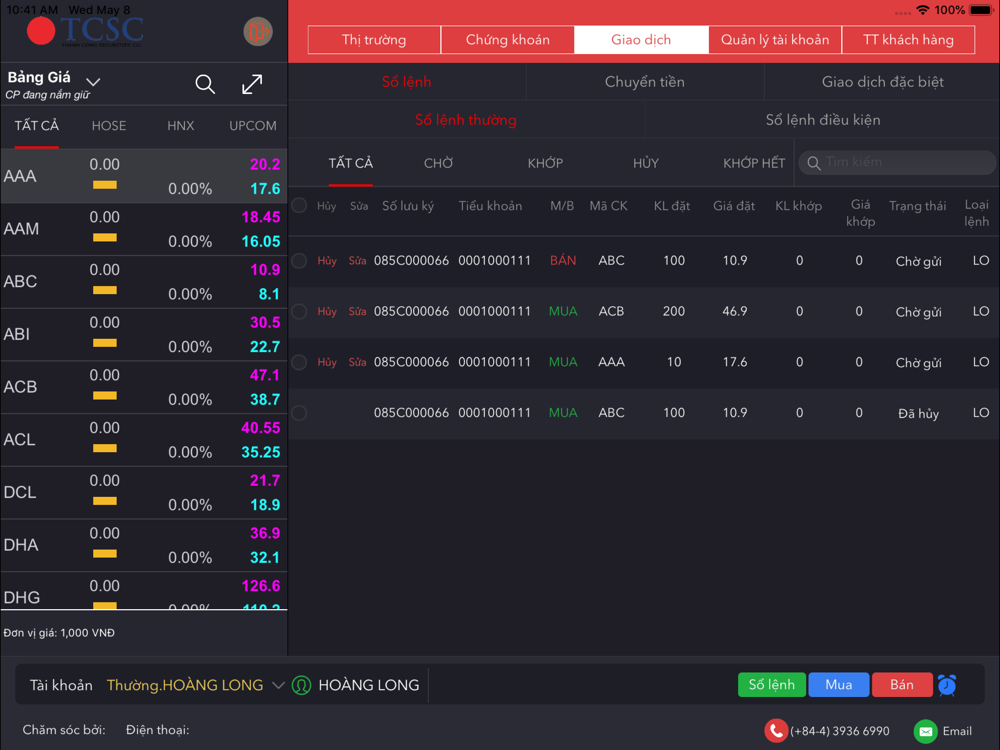Image resolution: width=1000 pixels, height=750 pixels.
Task: Click the green user avatar icon near HOÀNG LONG
Action: pyautogui.click(x=301, y=685)
